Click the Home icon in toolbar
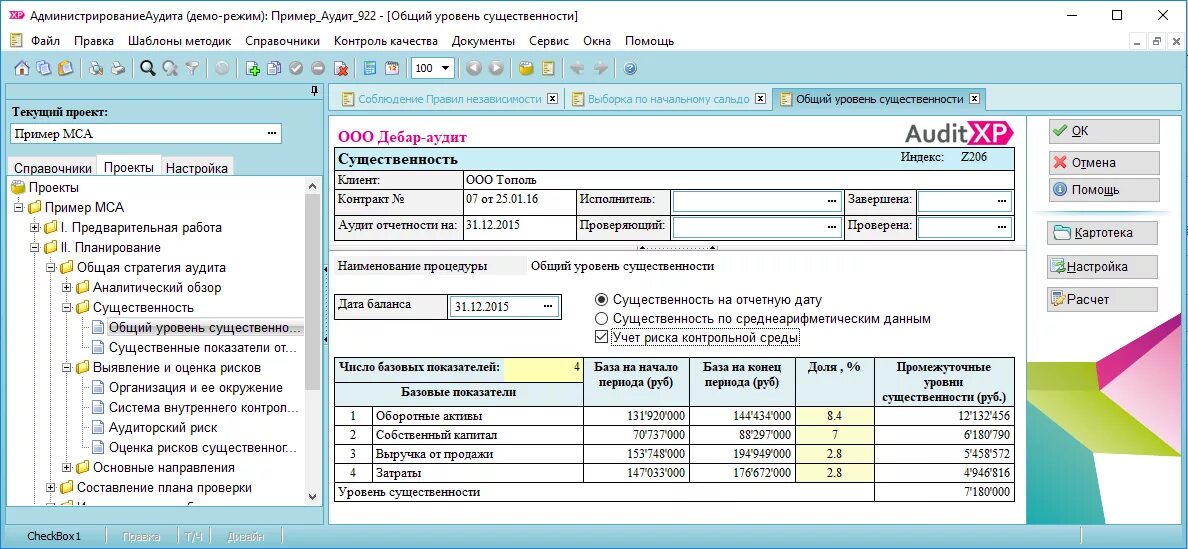 [x=22, y=68]
